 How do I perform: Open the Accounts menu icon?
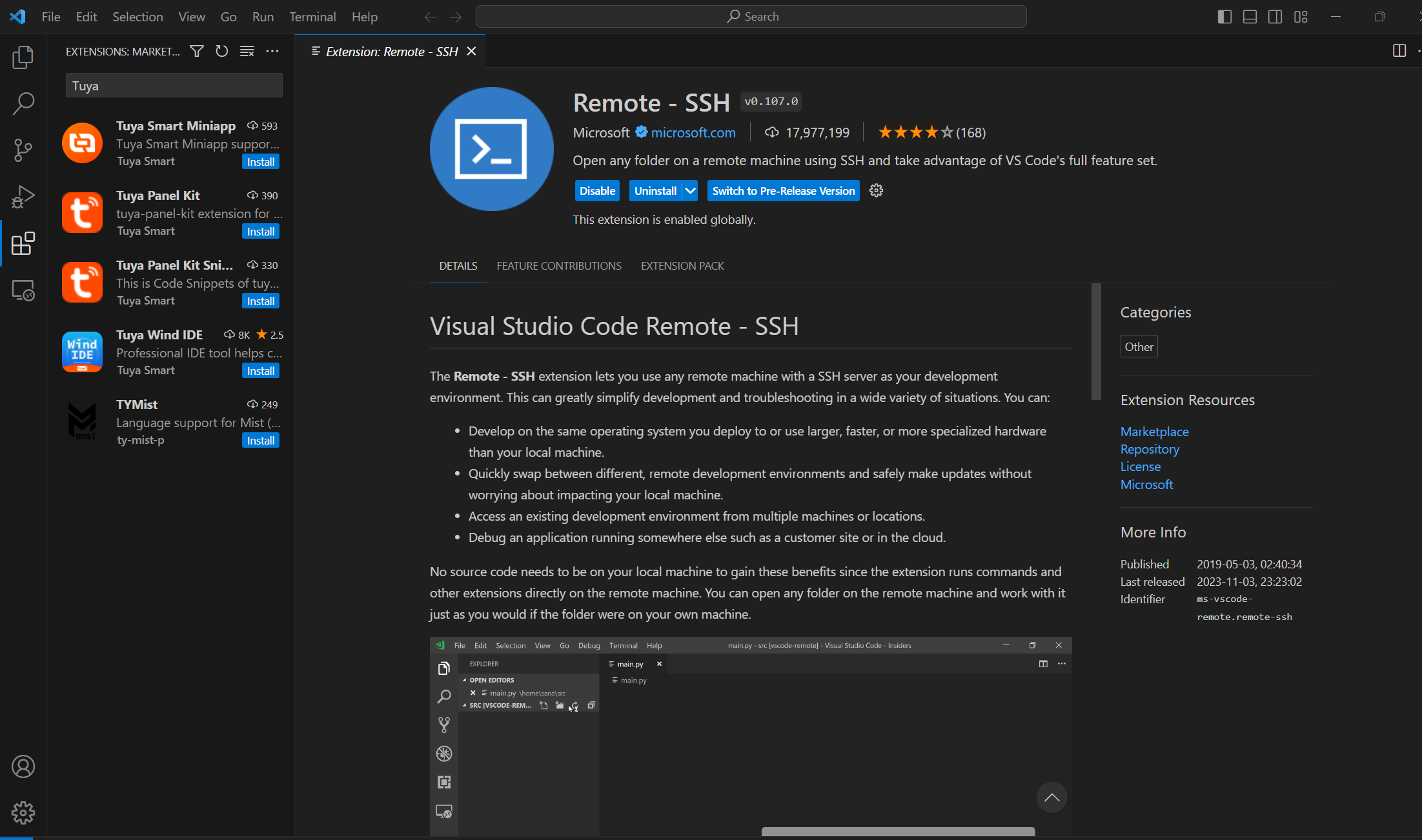coord(23,766)
